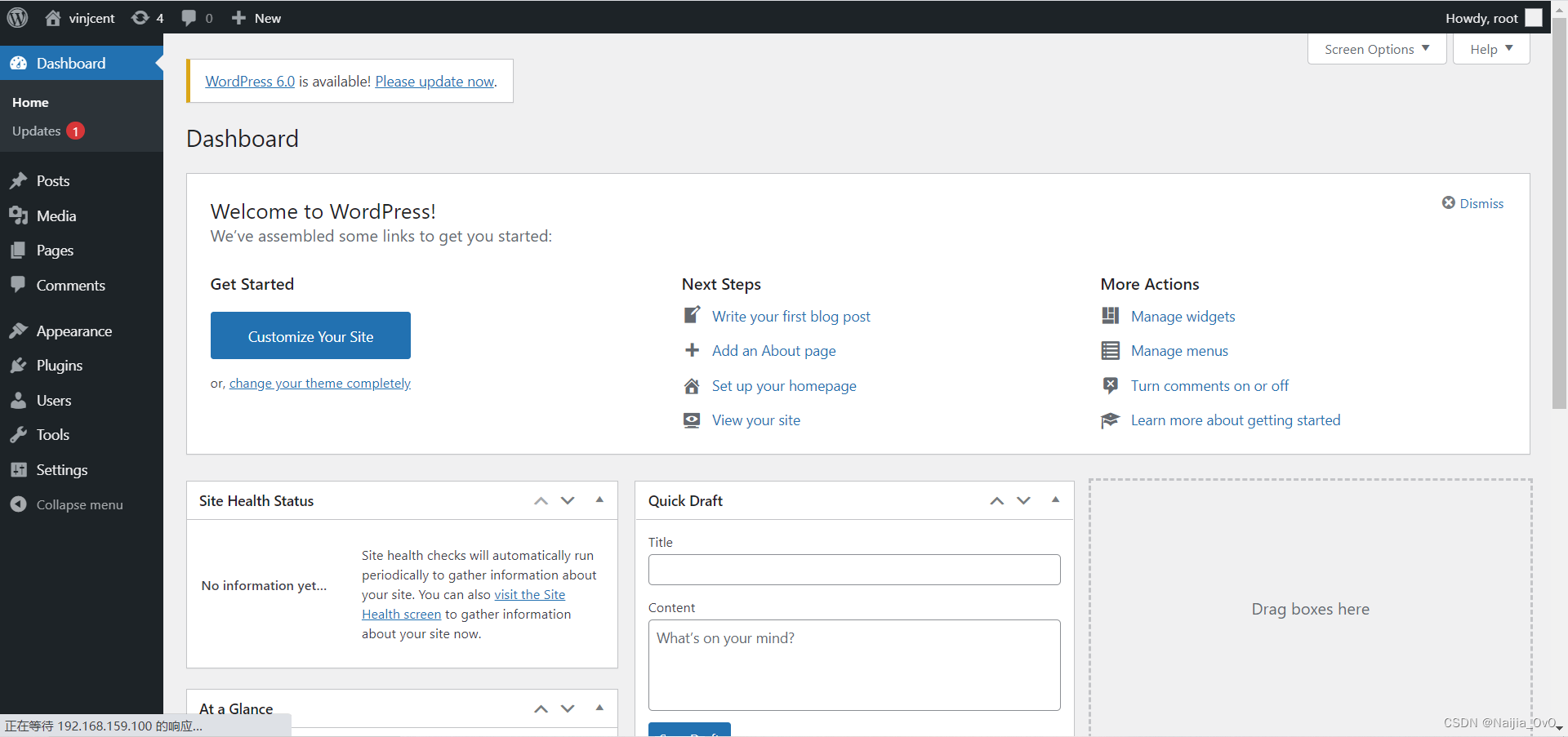The image size is (1568, 737).
Task: Click the WordPress logo in admin bar
Action: pos(17,17)
